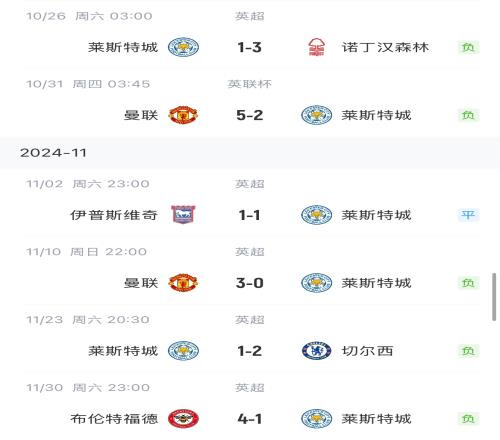
Task: Click Manchester United crest in 3-0 match
Action: (x=183, y=283)
